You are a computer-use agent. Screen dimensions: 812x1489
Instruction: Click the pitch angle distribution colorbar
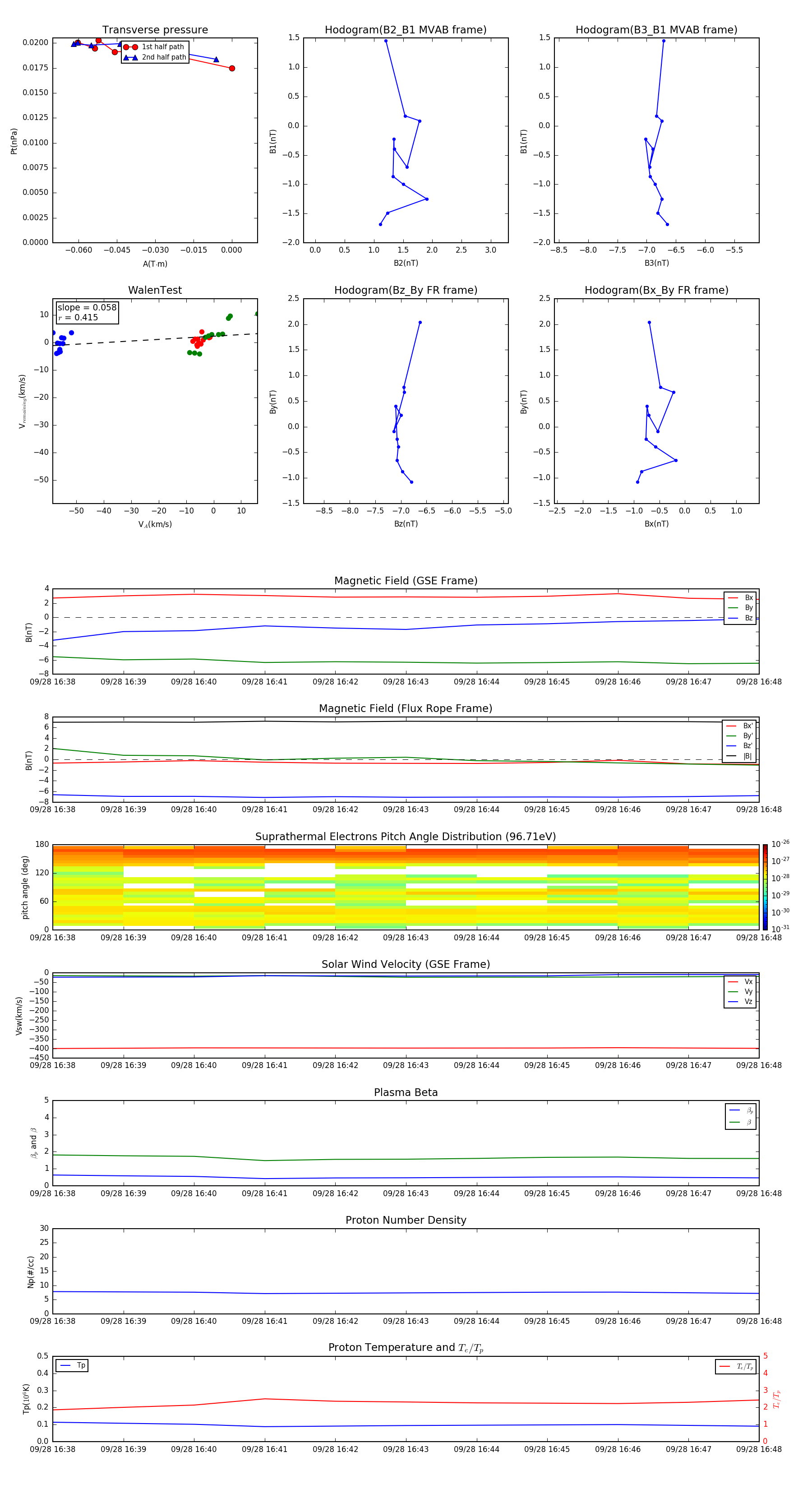pos(765,887)
